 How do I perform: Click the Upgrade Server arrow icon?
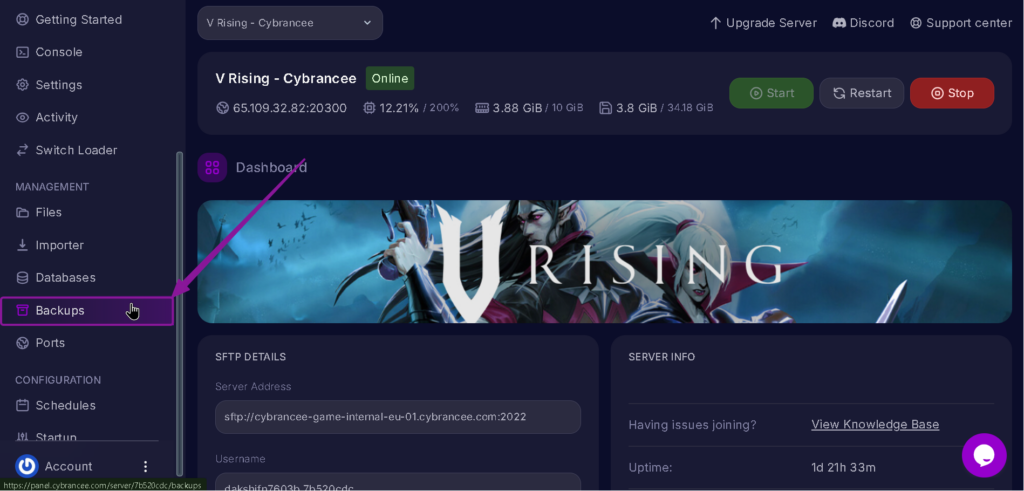715,23
